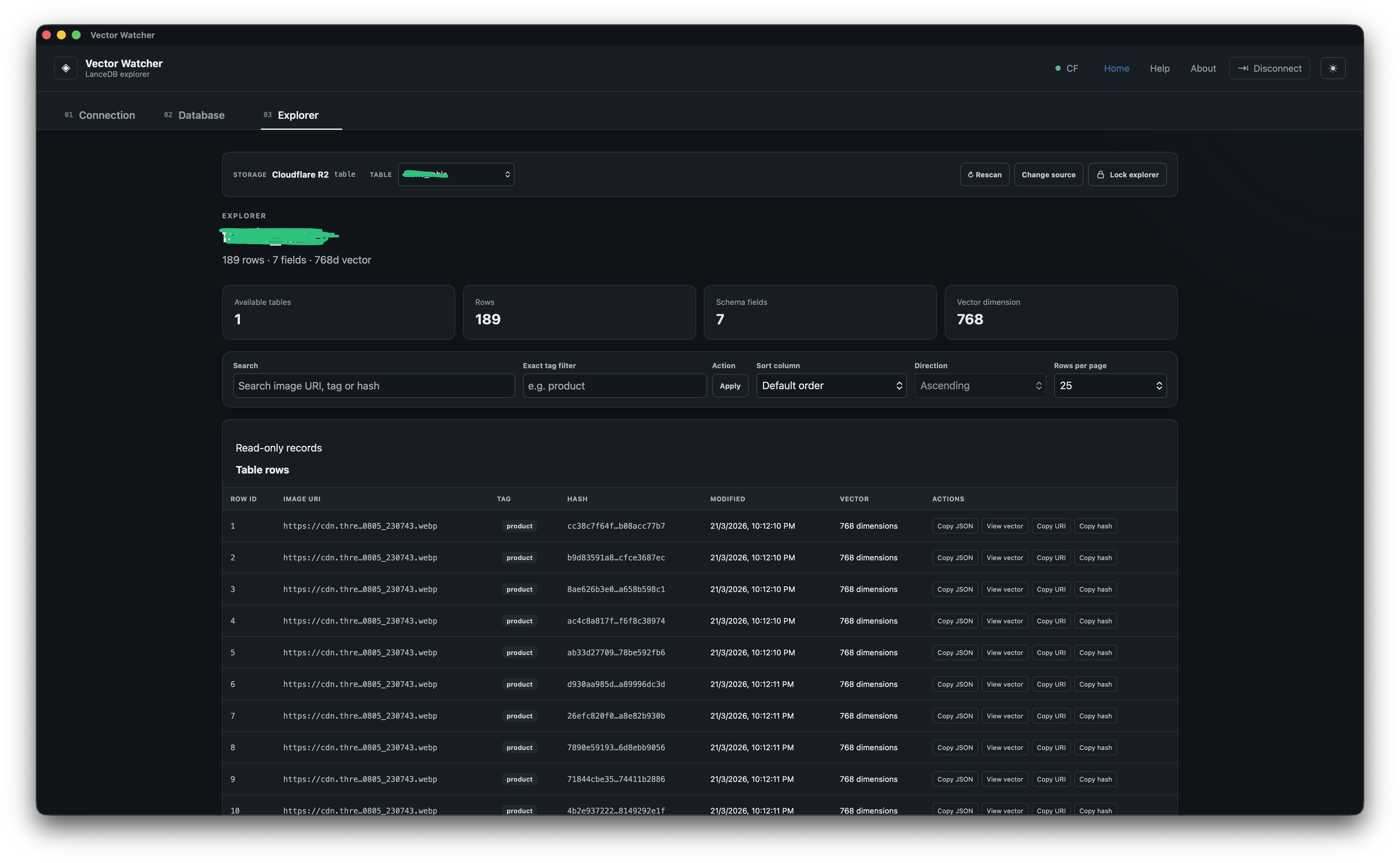Open the Home nav link

point(1116,68)
